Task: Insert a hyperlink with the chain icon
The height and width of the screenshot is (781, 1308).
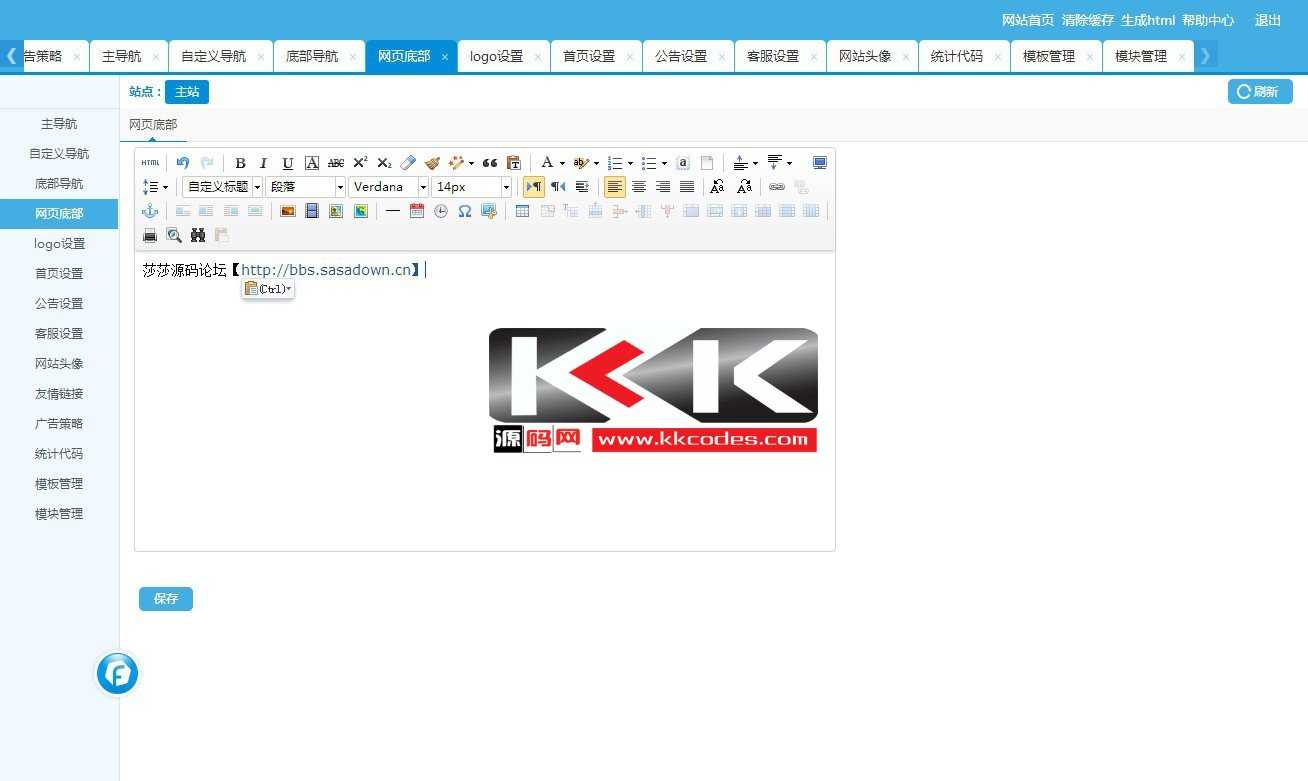Action: [777, 187]
